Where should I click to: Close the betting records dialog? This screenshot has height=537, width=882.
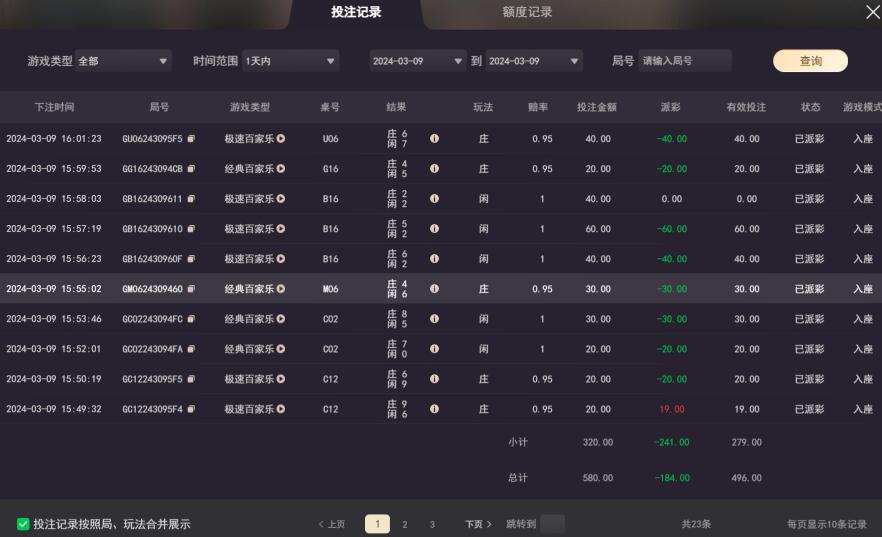[x=872, y=12]
